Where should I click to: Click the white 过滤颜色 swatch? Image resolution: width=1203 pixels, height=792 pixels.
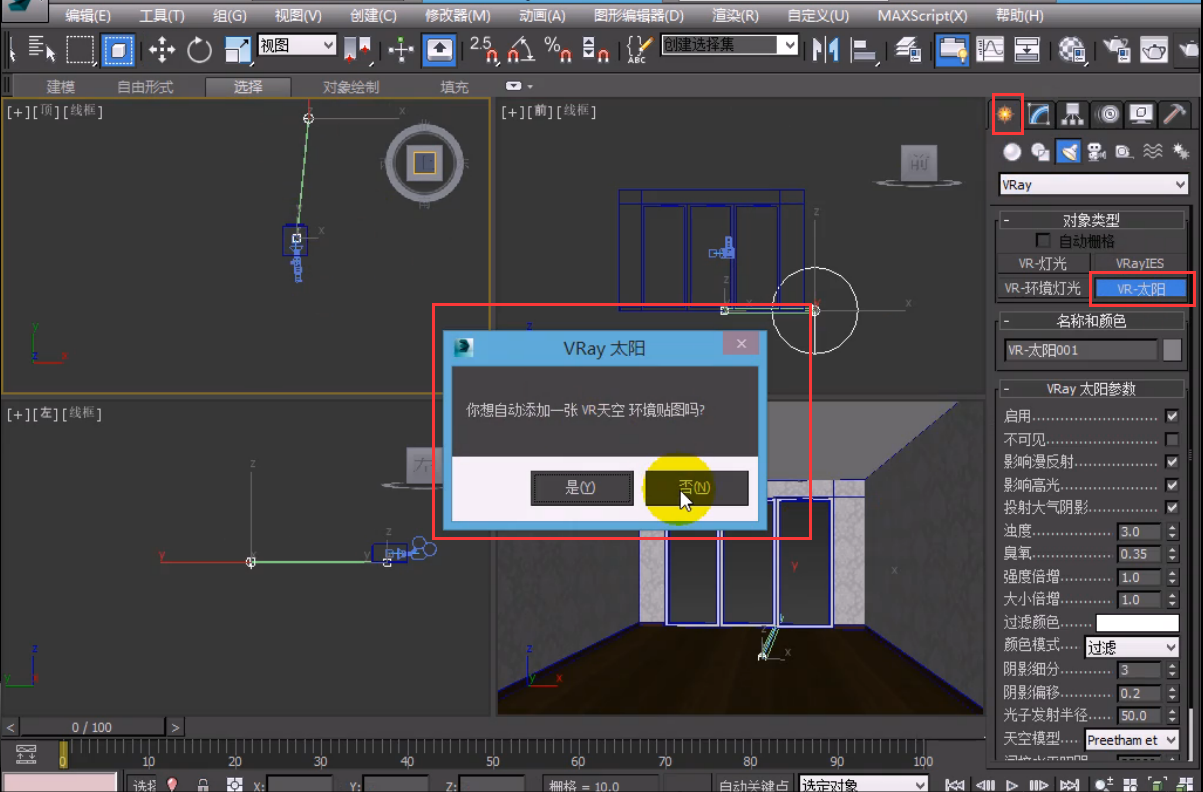tap(1137, 623)
